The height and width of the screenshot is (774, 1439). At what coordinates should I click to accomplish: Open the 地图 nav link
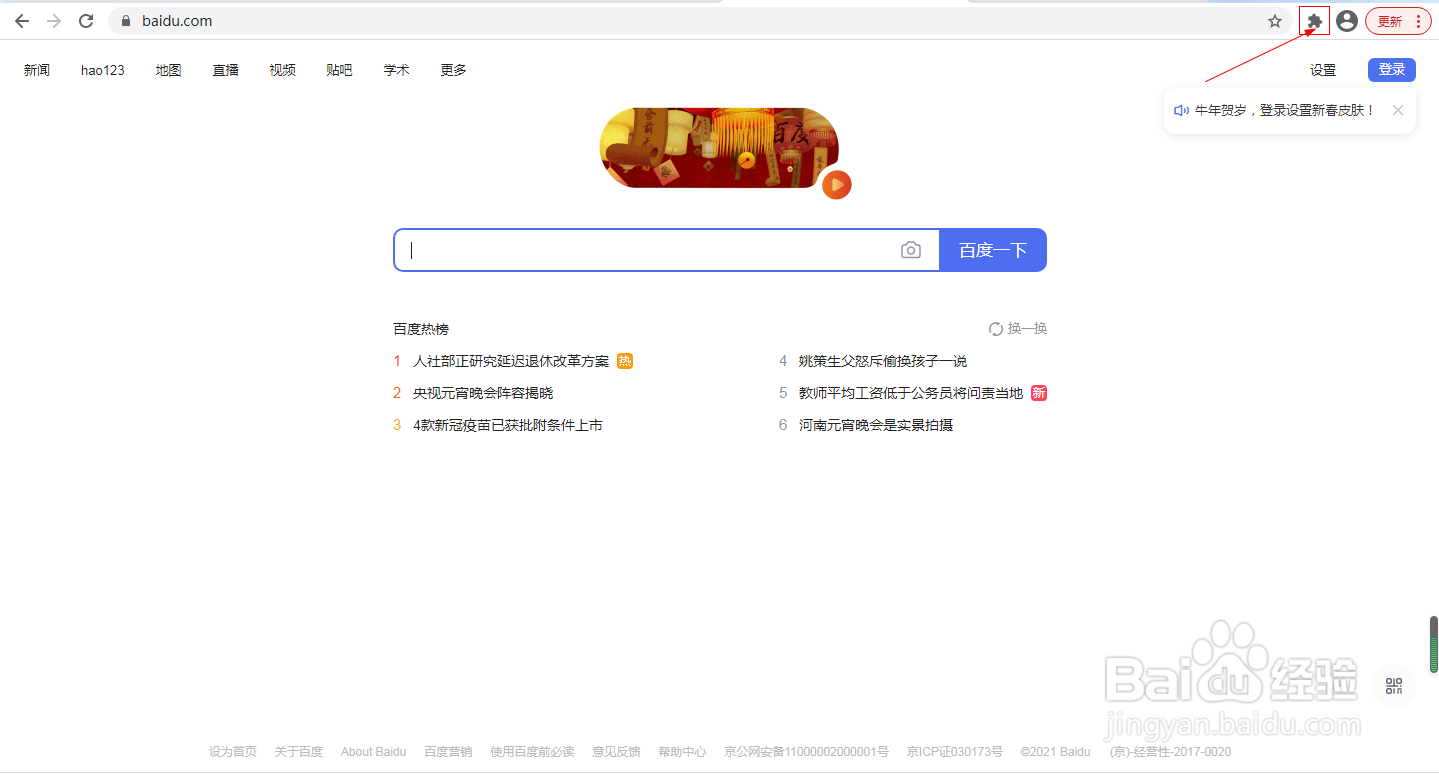pos(169,70)
